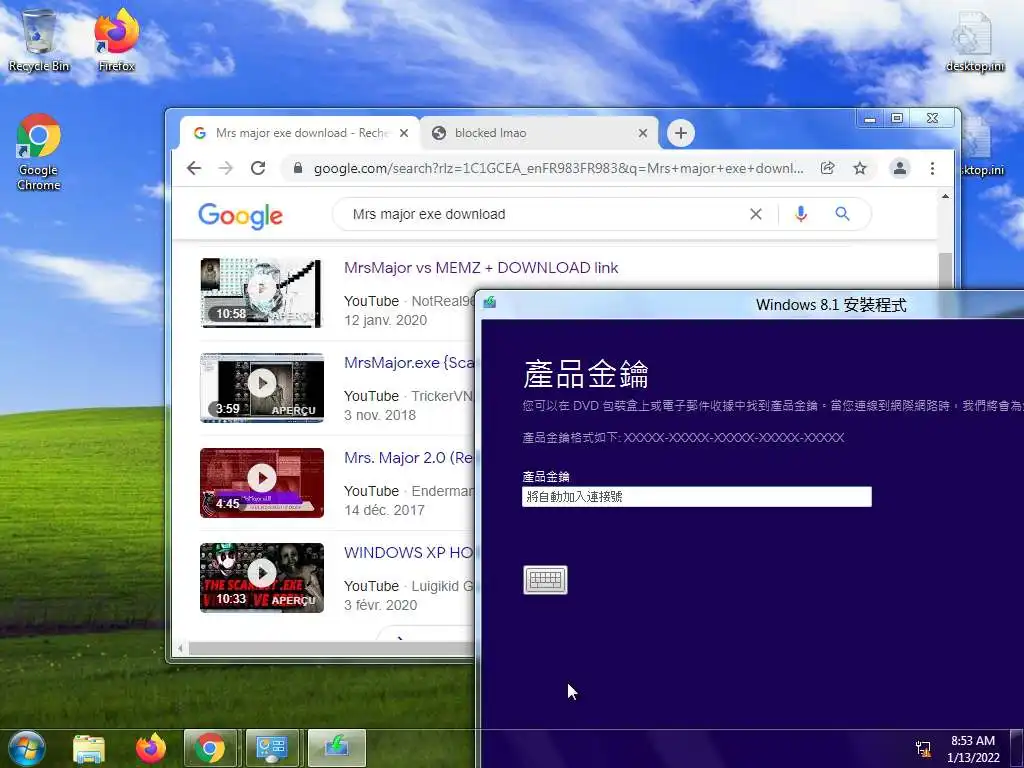Open the 'MrsMajor.exe' video result link
This screenshot has width=1024, height=768.
pyautogui.click(x=409, y=363)
